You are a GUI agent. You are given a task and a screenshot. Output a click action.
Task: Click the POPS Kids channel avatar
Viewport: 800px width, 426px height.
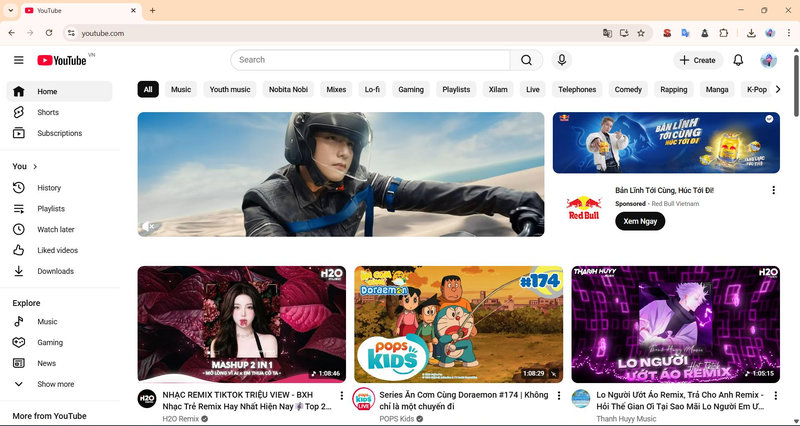(364, 398)
